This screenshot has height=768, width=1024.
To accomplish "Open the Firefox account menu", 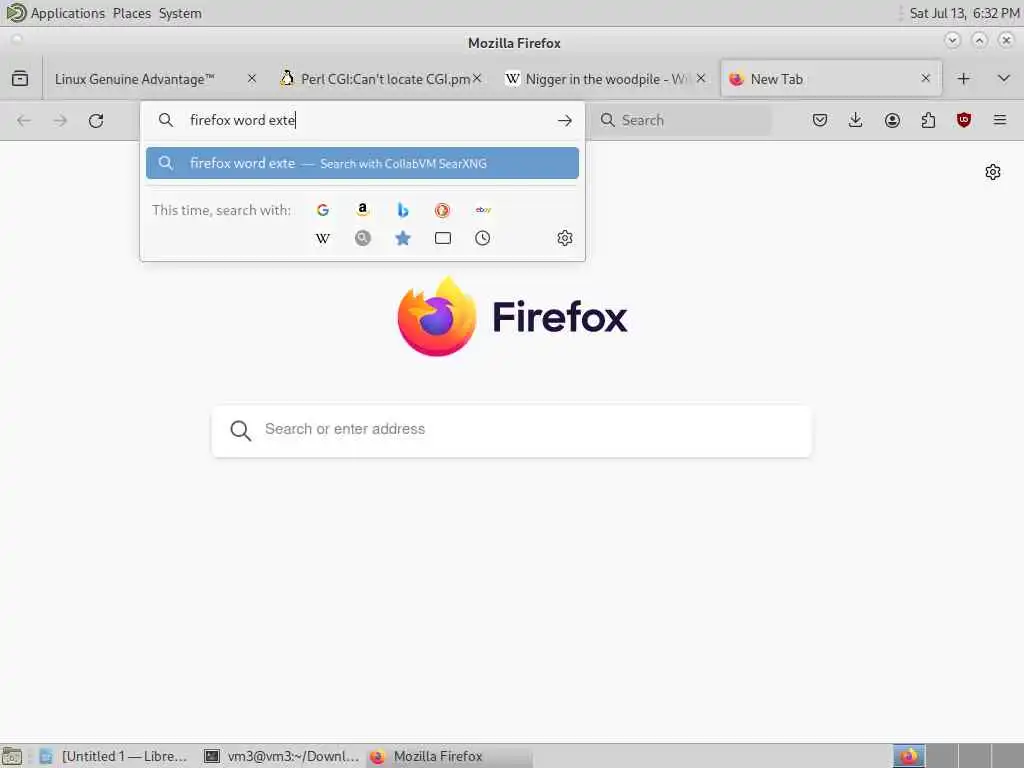I will (x=892, y=120).
